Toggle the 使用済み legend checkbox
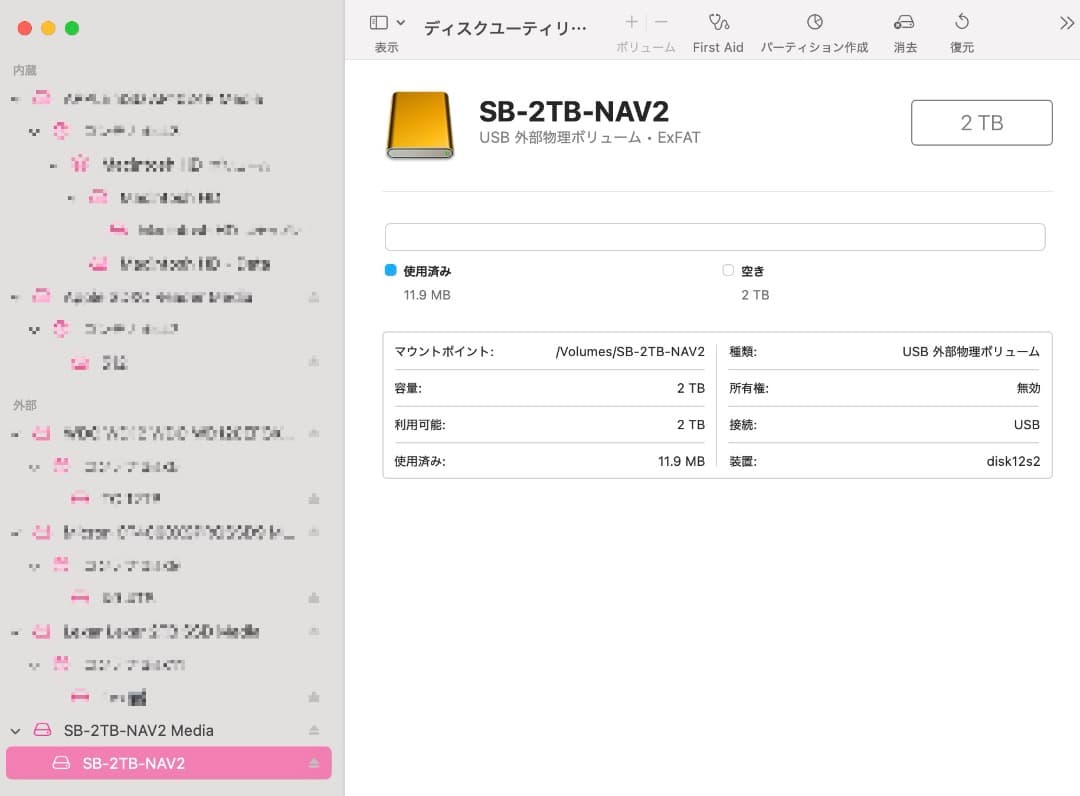The image size is (1080, 796). [x=389, y=270]
